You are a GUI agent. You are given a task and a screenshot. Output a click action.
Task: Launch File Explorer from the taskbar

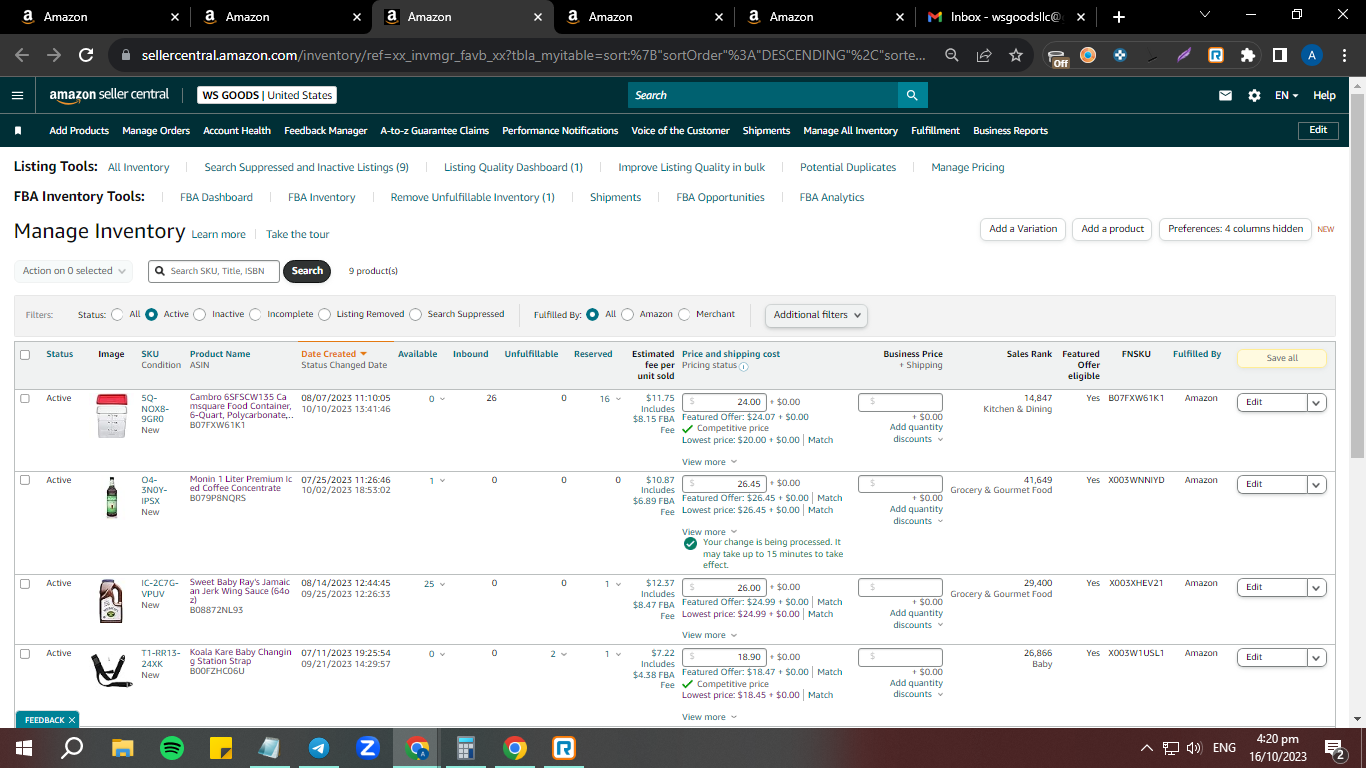pos(122,748)
